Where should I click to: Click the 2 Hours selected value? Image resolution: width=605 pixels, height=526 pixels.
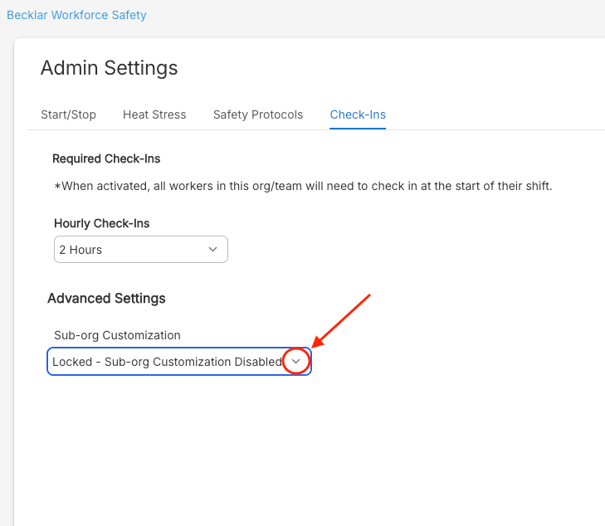point(80,249)
